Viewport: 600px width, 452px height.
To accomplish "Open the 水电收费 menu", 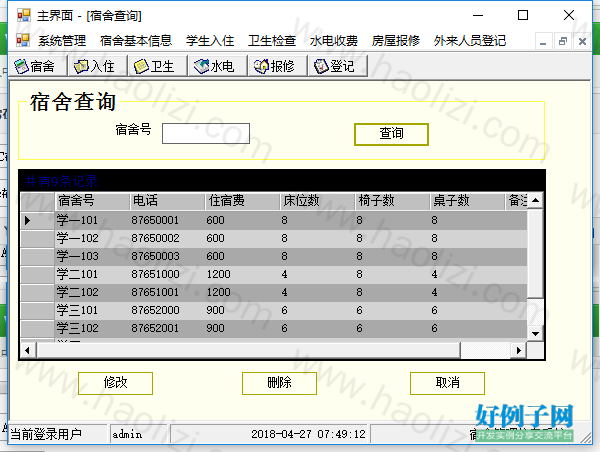I will (x=334, y=41).
